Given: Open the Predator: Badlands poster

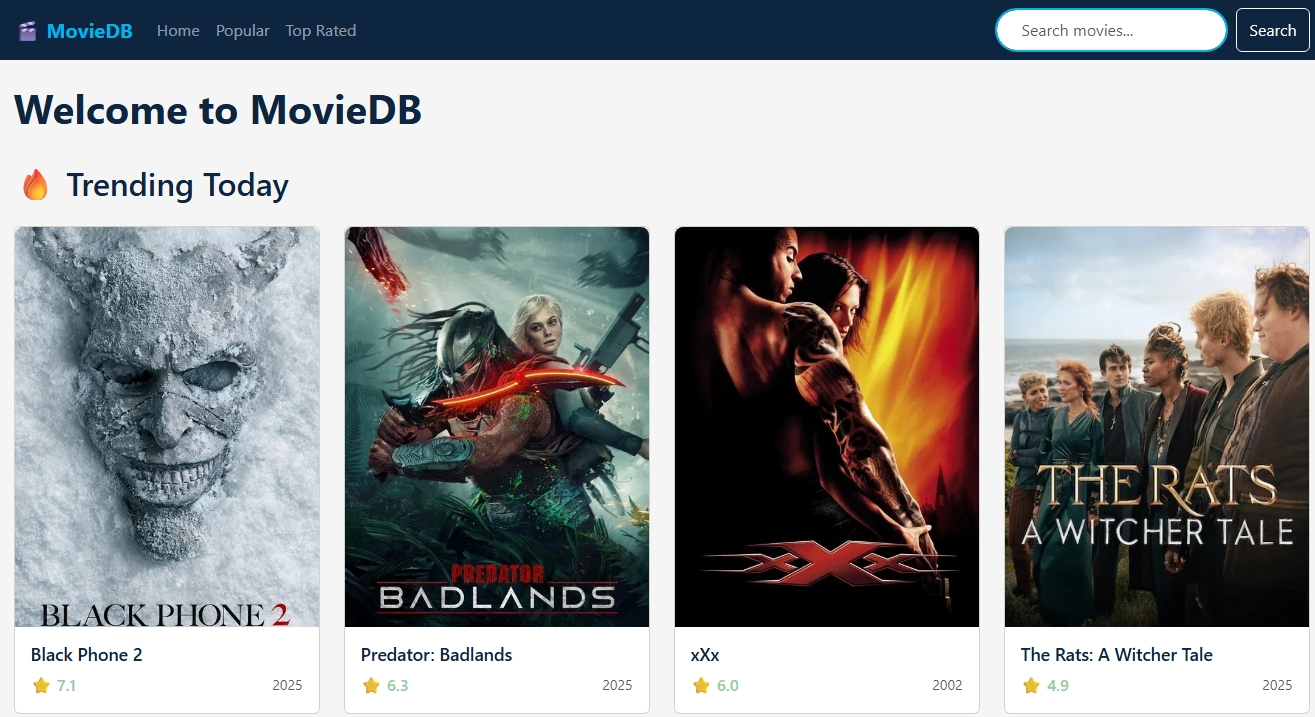Looking at the screenshot, I should click(497, 427).
